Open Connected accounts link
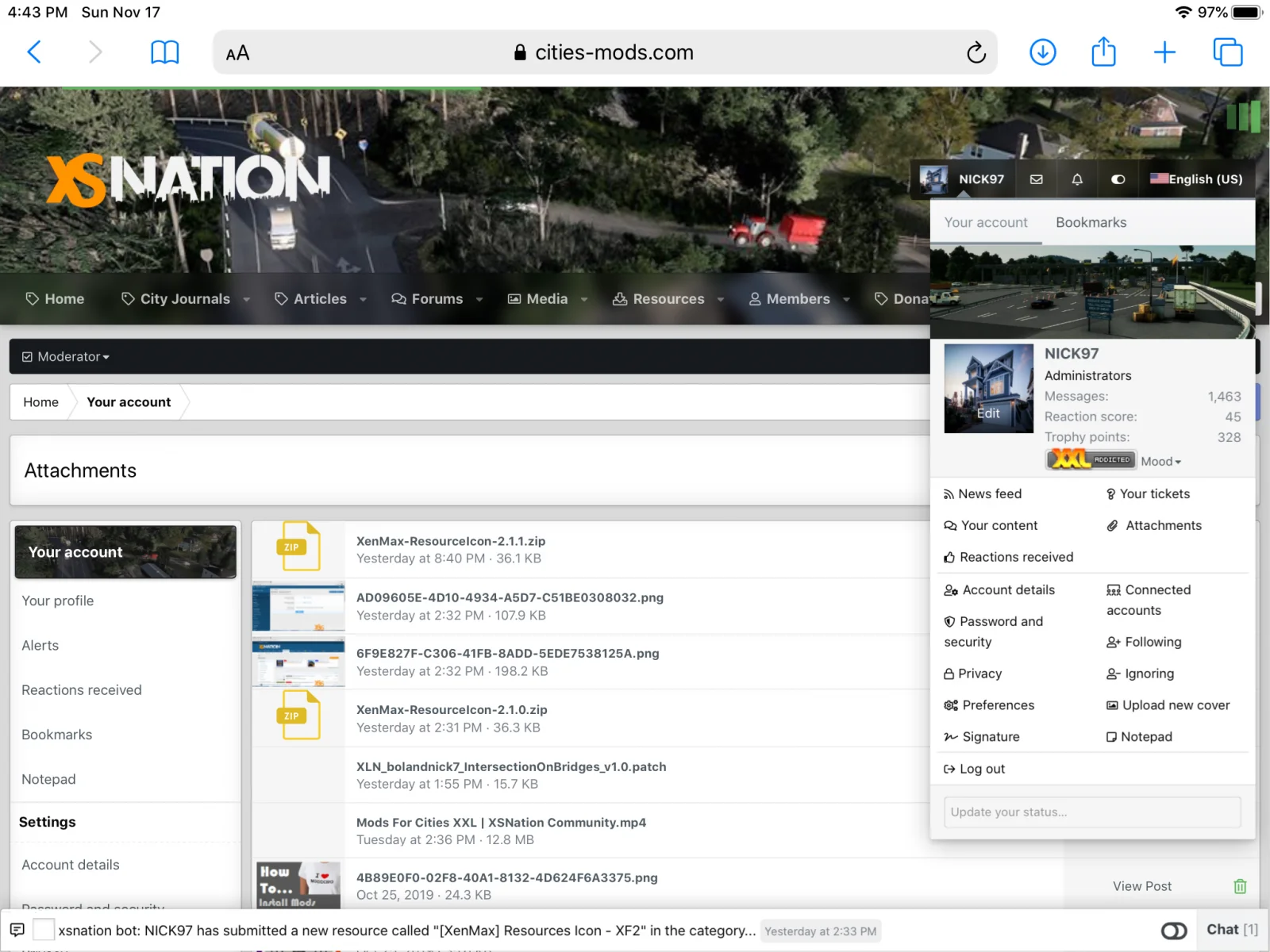1270x952 pixels. [x=1149, y=600]
